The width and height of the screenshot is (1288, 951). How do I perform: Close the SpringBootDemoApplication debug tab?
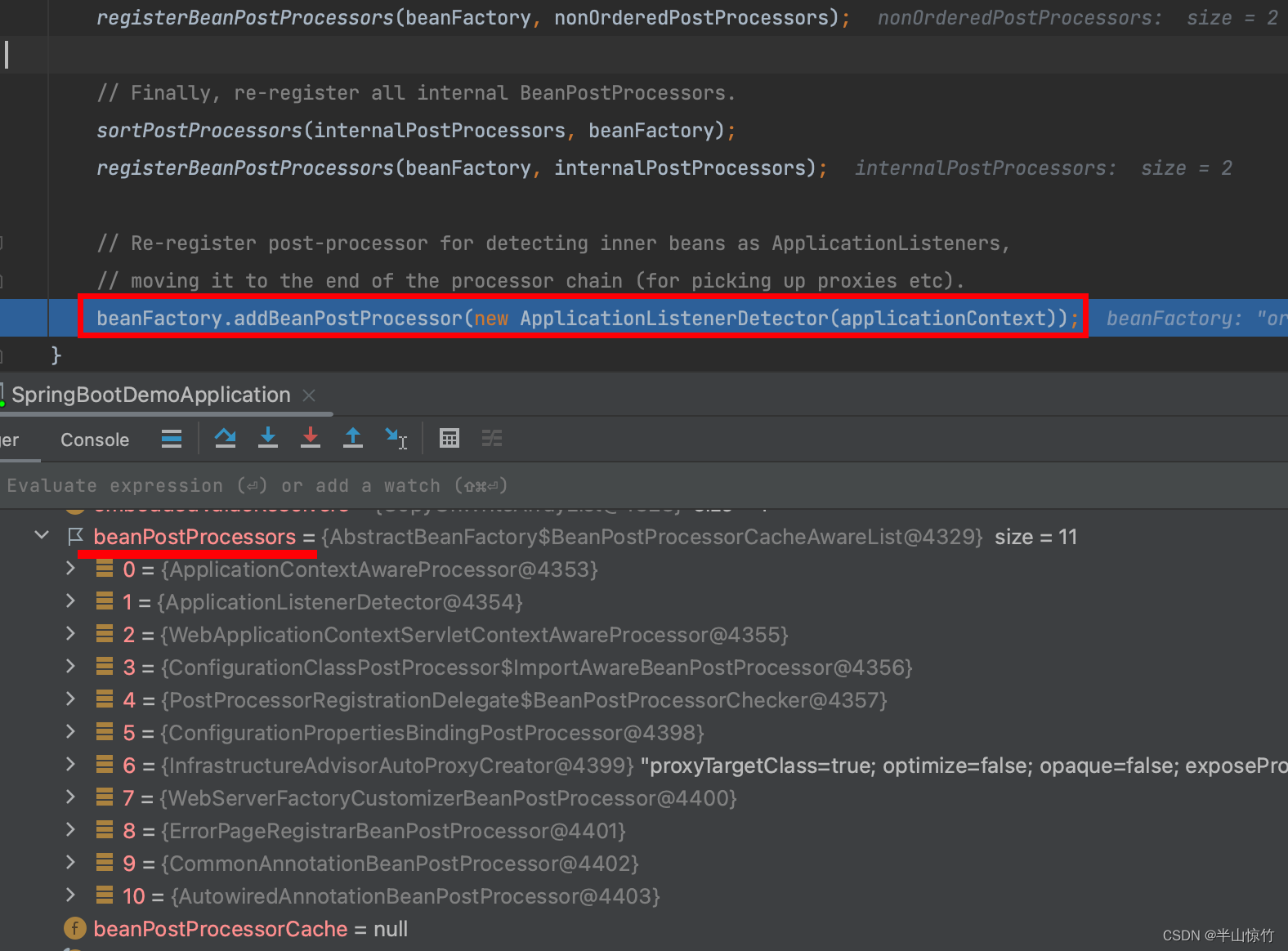pos(309,395)
